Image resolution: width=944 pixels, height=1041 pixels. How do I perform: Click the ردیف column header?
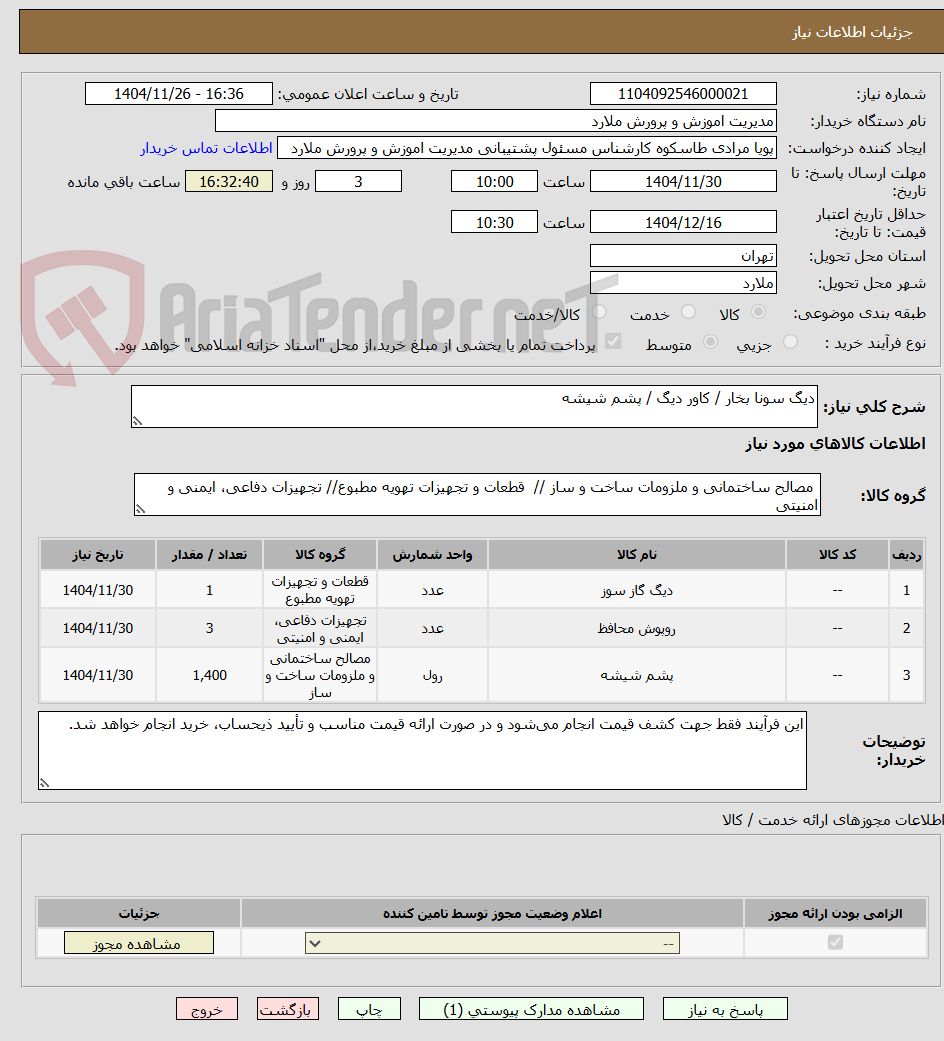tap(906, 554)
